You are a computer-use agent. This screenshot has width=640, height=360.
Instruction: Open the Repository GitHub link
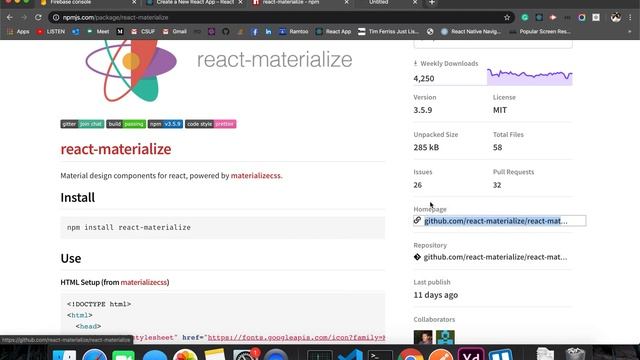pos(495,257)
